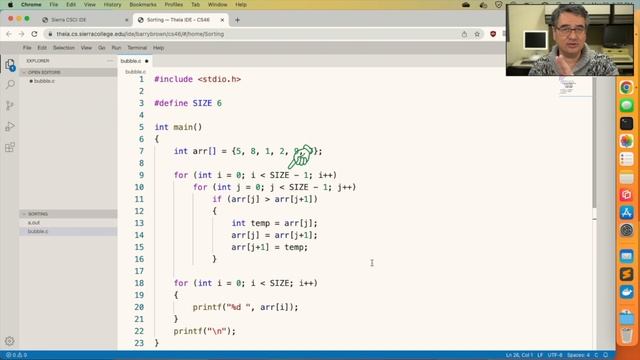Open the IDE Edit menu
The image size is (640, 360).
click(x=42, y=48)
